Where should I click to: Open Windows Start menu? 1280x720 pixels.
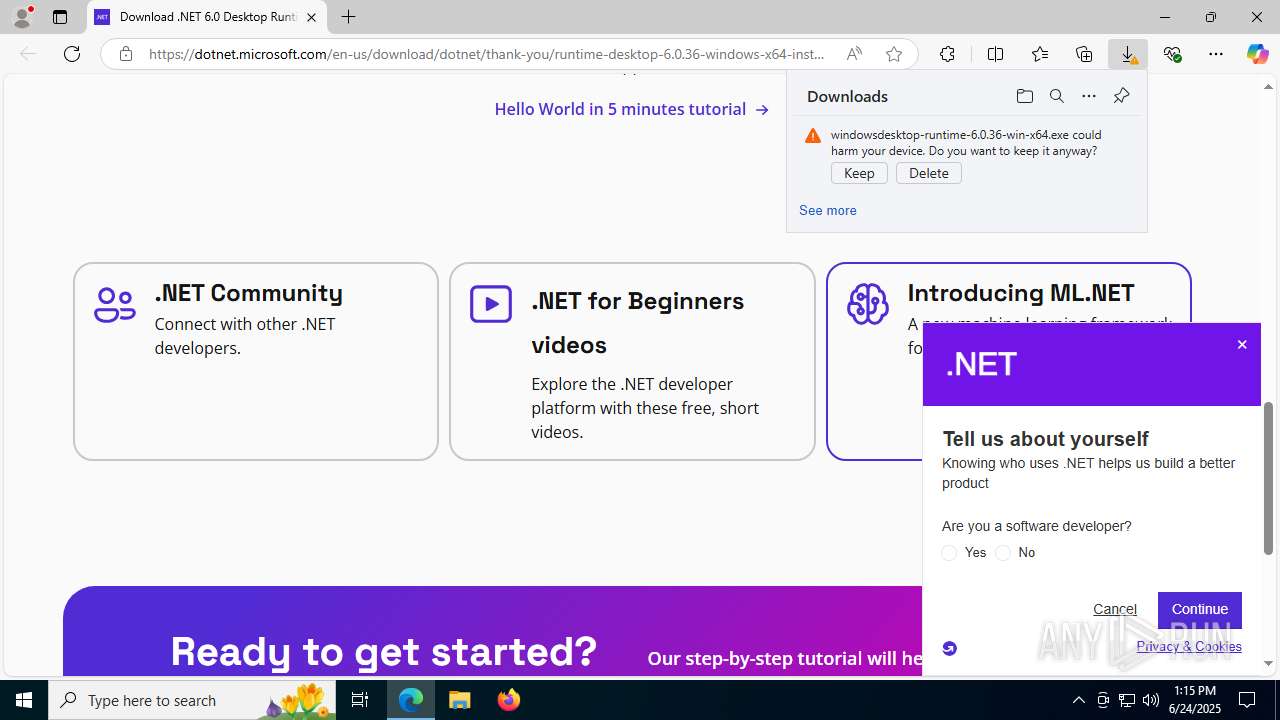(24, 700)
